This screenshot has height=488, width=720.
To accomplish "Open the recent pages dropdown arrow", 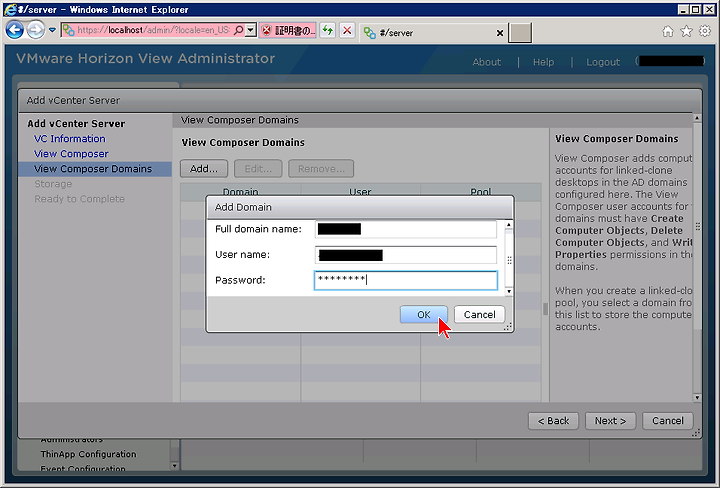I will pos(52,30).
